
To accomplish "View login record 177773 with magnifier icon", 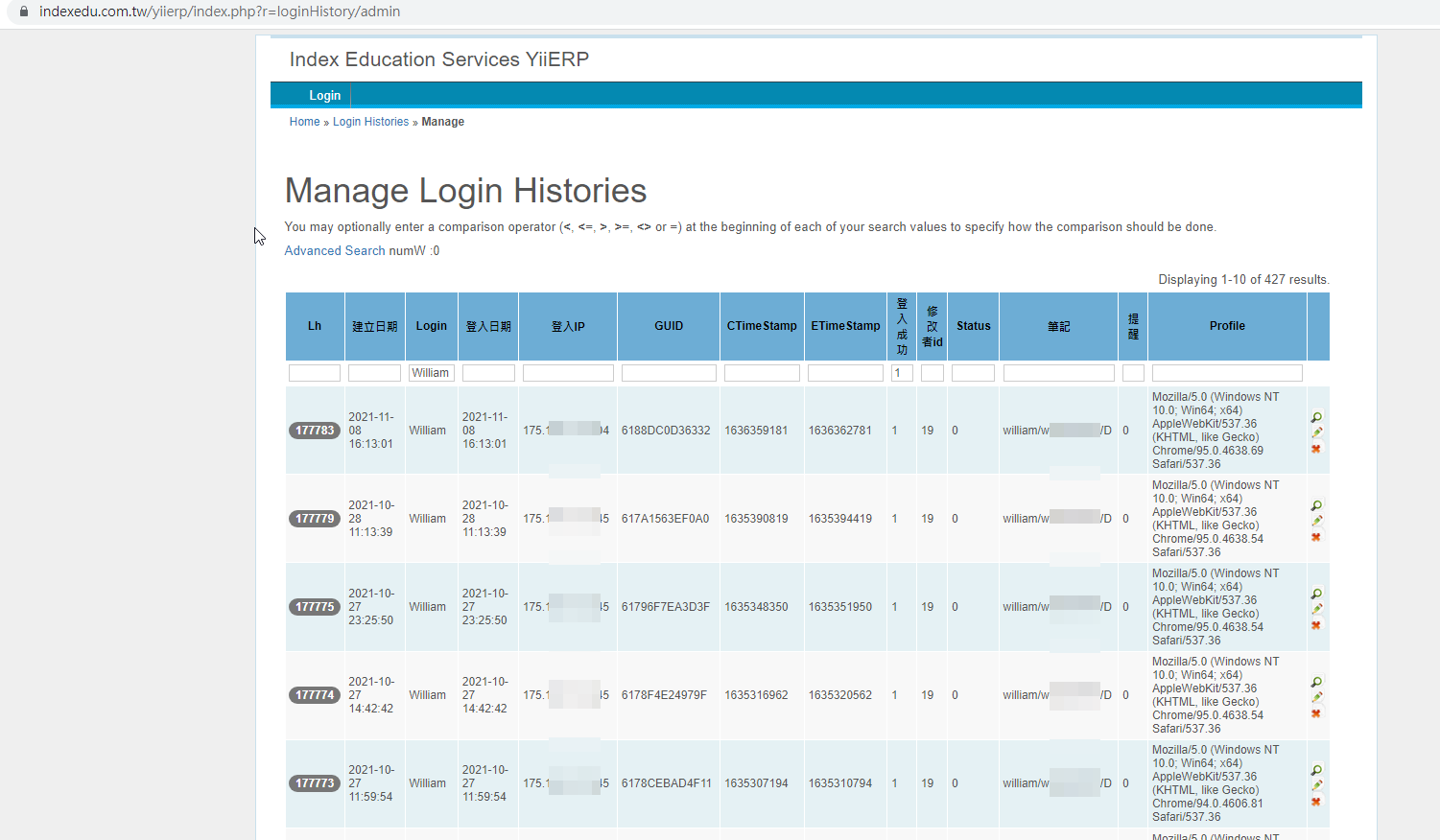I will click(x=1316, y=770).
